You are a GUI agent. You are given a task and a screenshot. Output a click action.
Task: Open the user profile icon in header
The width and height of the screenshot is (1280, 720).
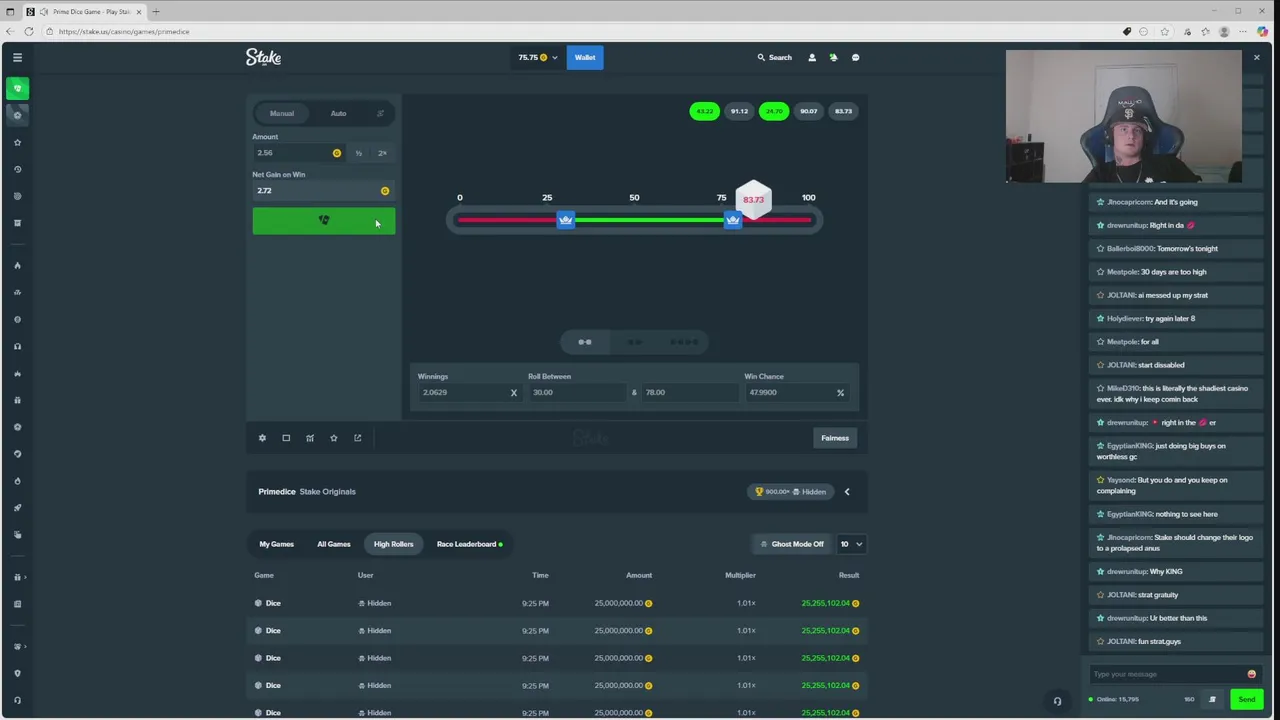tap(812, 57)
